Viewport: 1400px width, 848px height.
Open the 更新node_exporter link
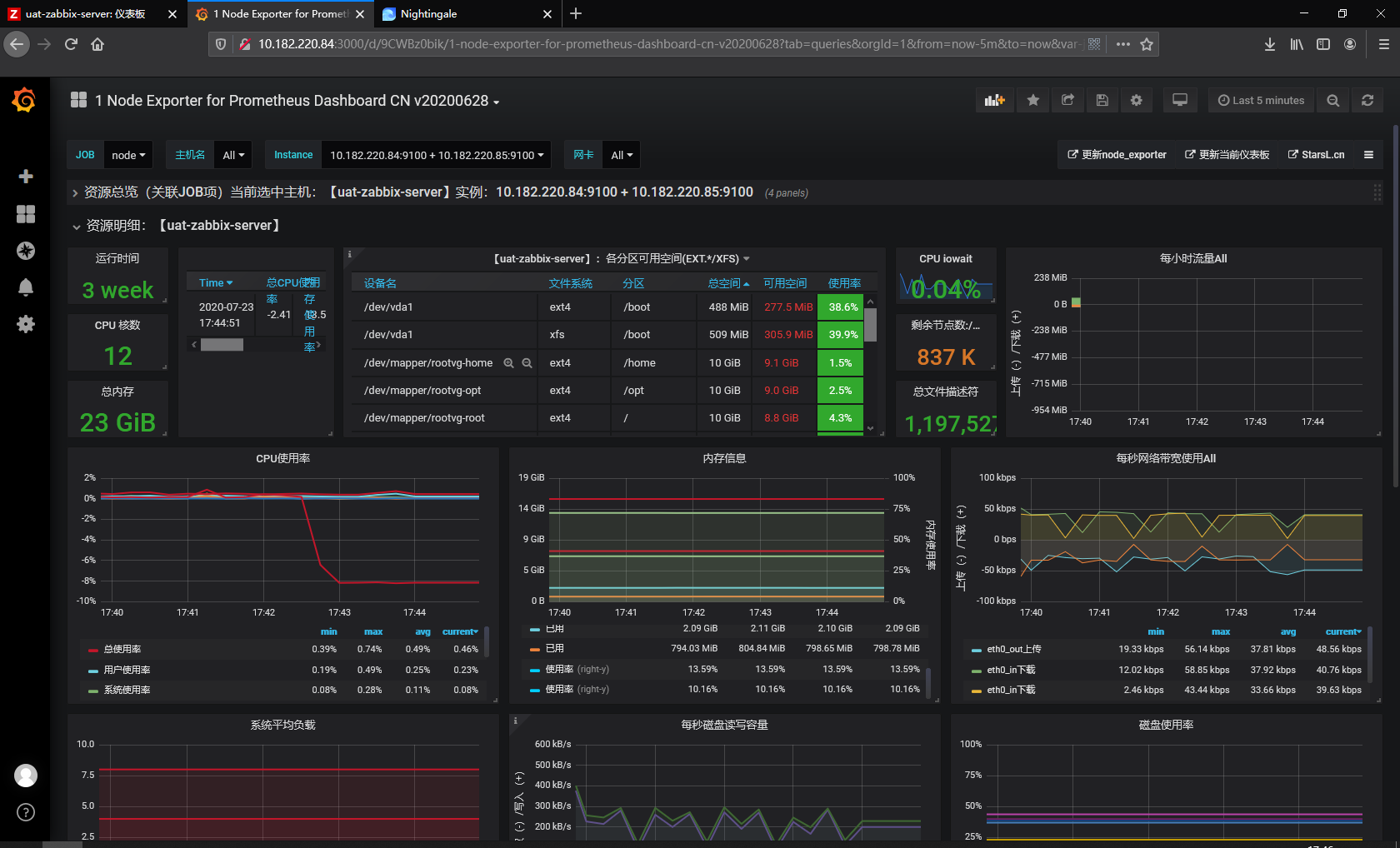1117,155
